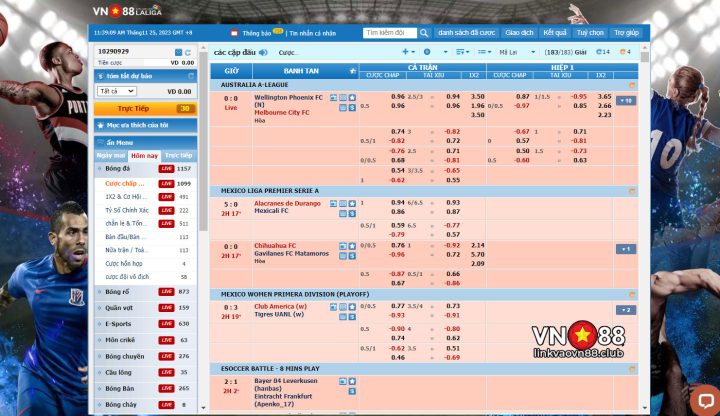
Task: Select Tỷ Số Chính Xác market
Action: point(146,210)
